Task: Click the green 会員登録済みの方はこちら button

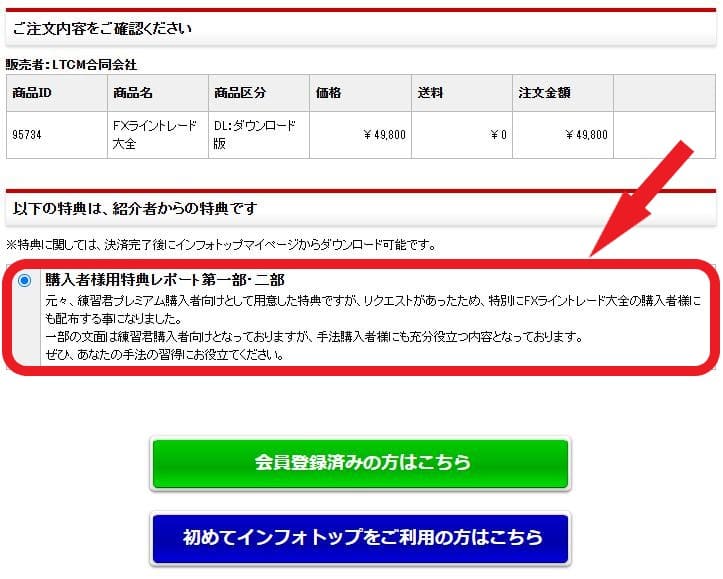Action: tap(360, 463)
